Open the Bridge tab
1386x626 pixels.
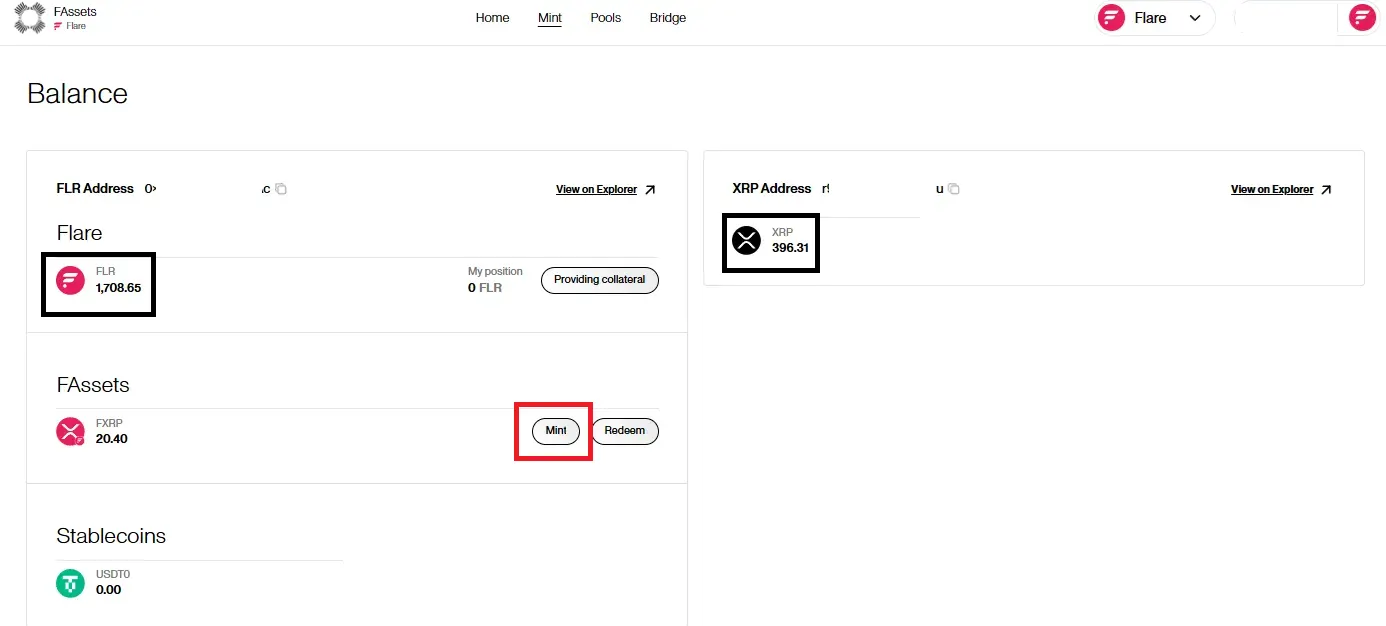668,18
